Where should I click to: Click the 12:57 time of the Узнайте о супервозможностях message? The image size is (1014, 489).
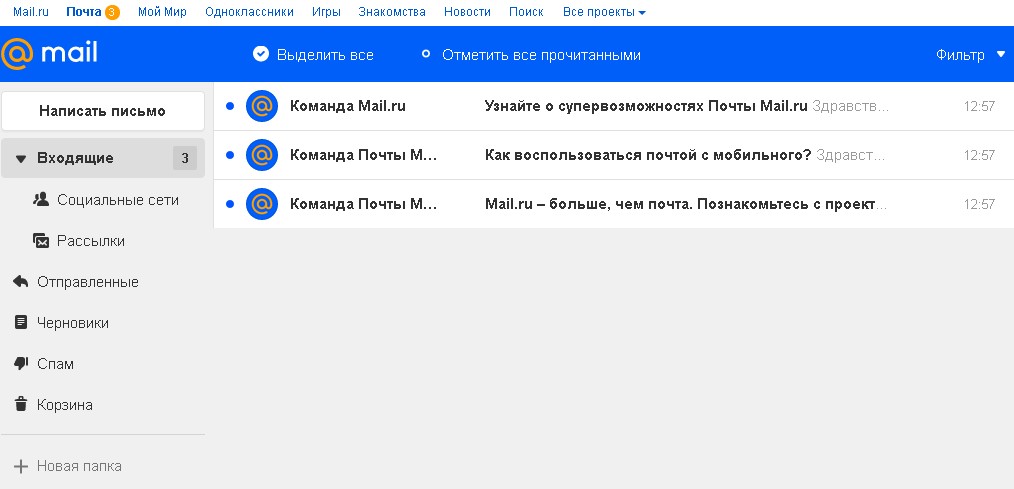pyautogui.click(x=979, y=106)
